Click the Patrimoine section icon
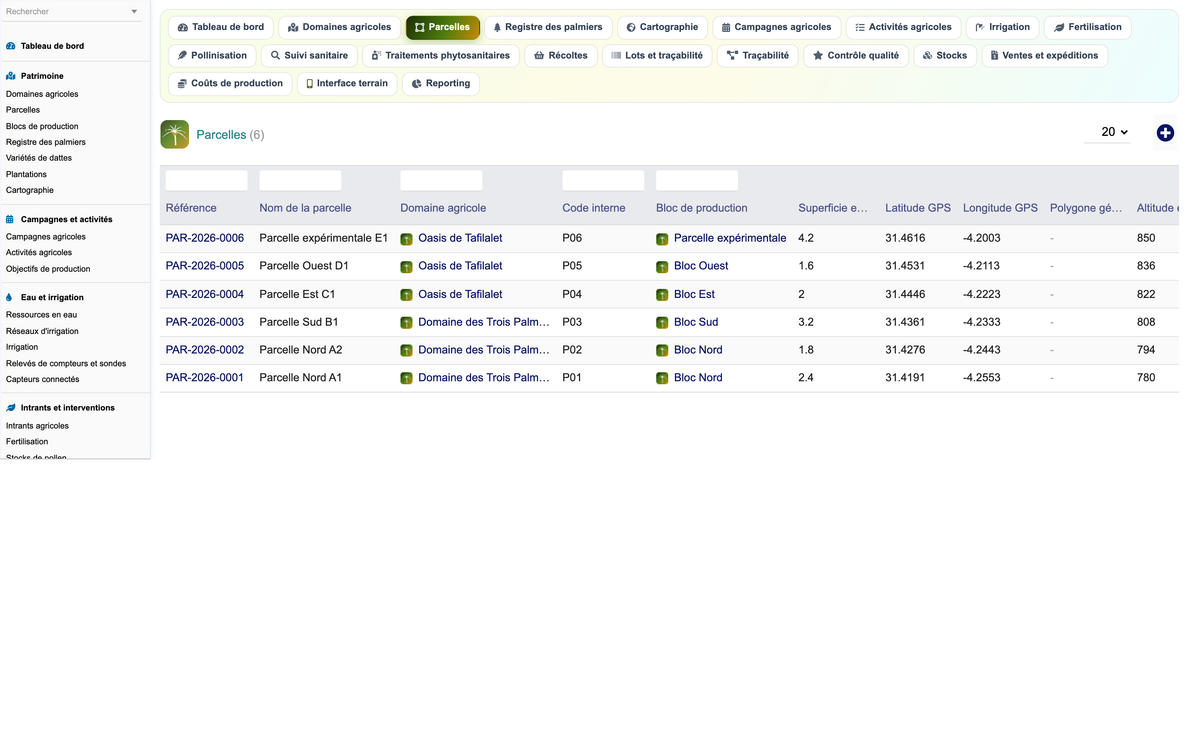 (11, 76)
